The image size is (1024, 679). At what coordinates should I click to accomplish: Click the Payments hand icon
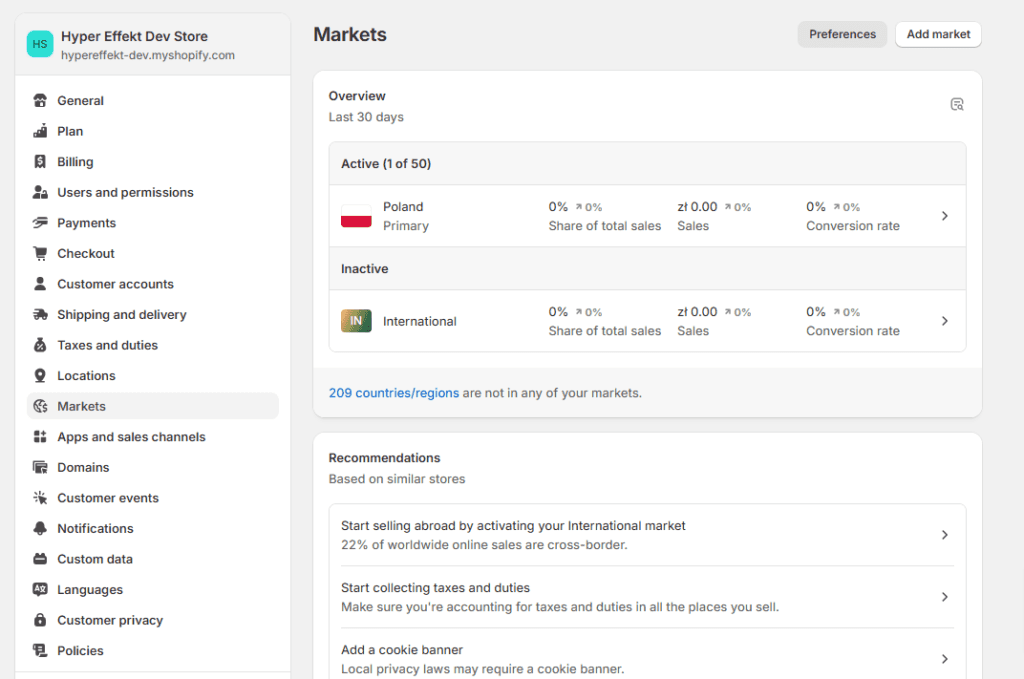click(x=40, y=223)
